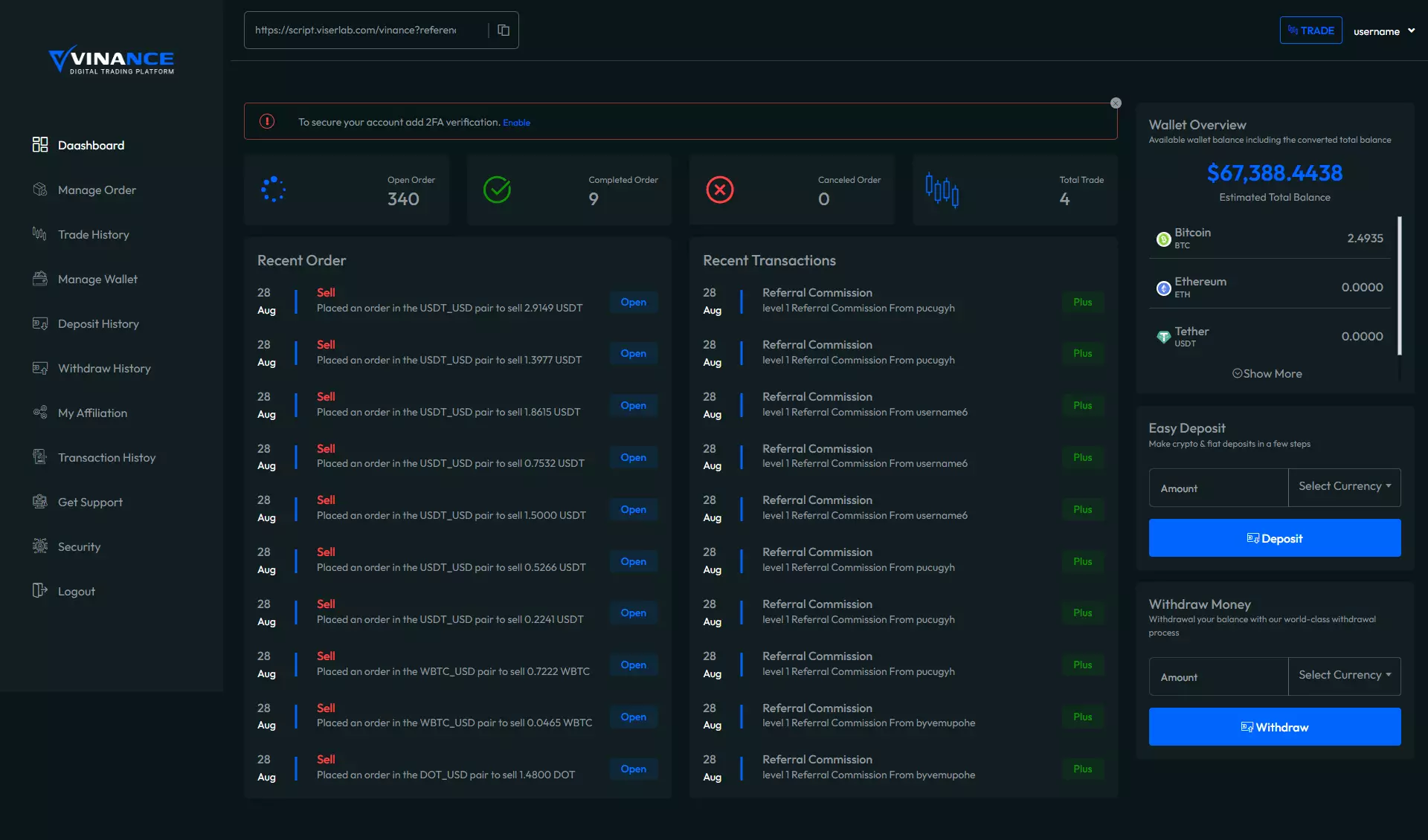1428x840 pixels.
Task: Click the Tether coin icon
Action: pyautogui.click(x=1163, y=337)
